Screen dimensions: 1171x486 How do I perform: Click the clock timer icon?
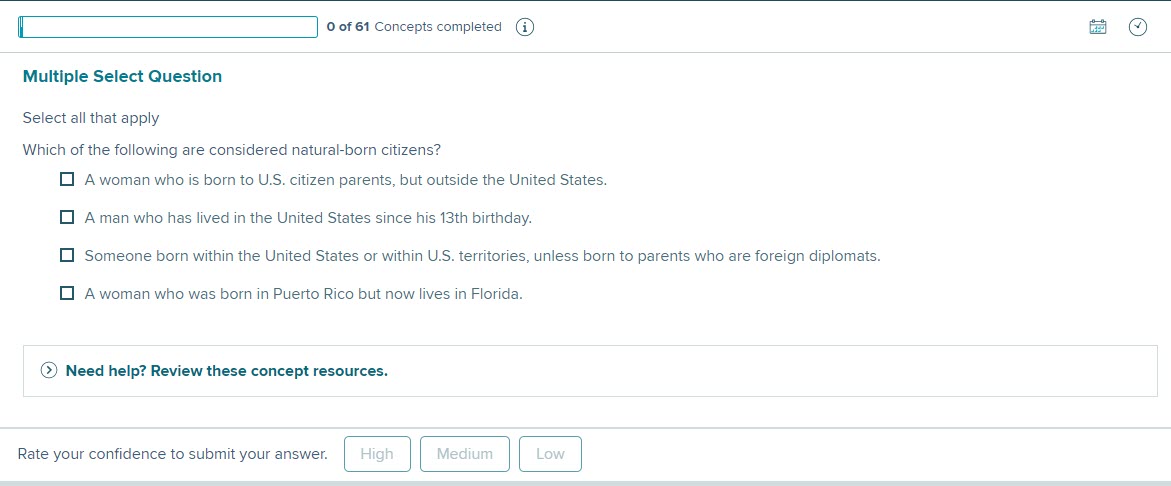1137,27
